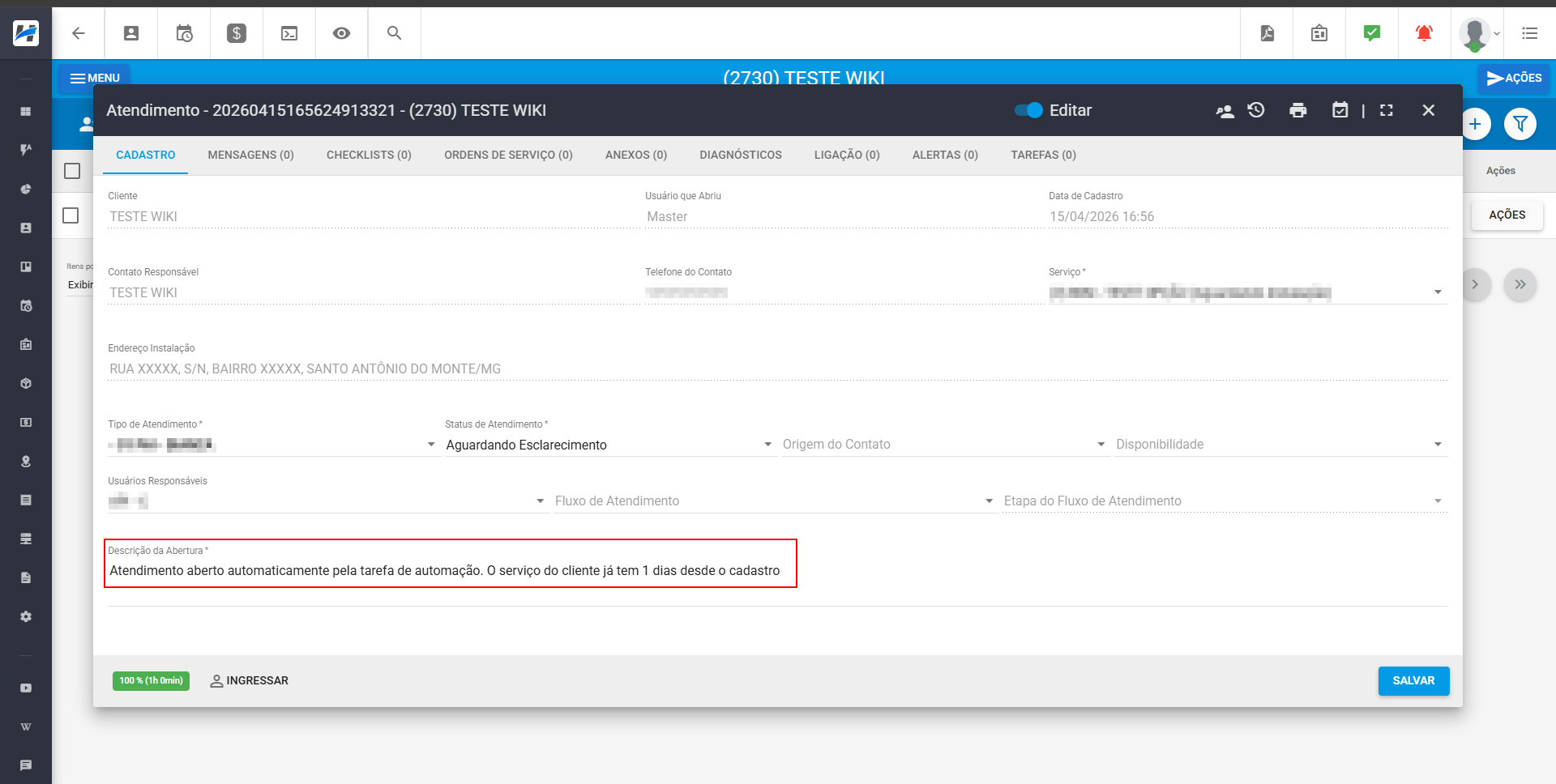Click the blue AÇÕES button at top right
The height and width of the screenshot is (784, 1556).
(x=1513, y=79)
